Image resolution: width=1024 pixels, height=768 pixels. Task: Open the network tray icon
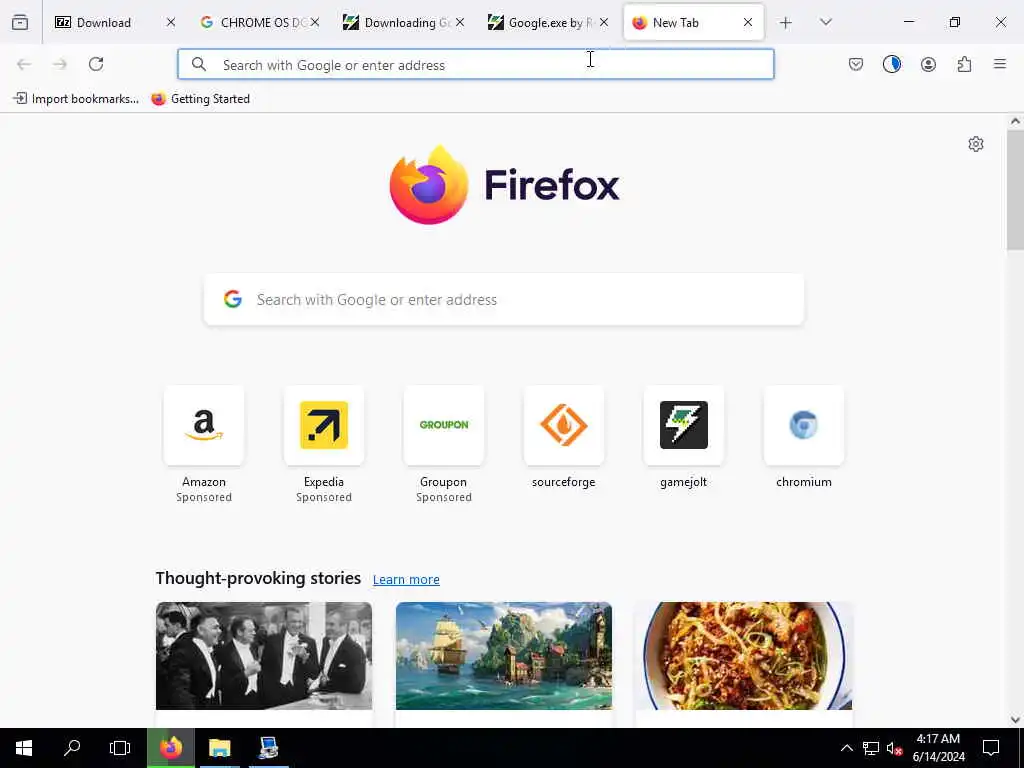(x=871, y=748)
